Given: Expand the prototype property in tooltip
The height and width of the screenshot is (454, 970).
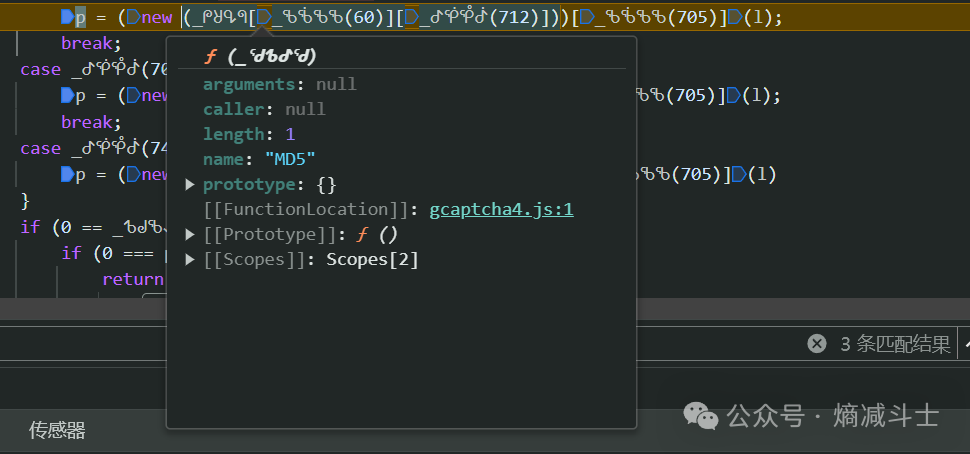Looking at the screenshot, I should click(x=190, y=185).
